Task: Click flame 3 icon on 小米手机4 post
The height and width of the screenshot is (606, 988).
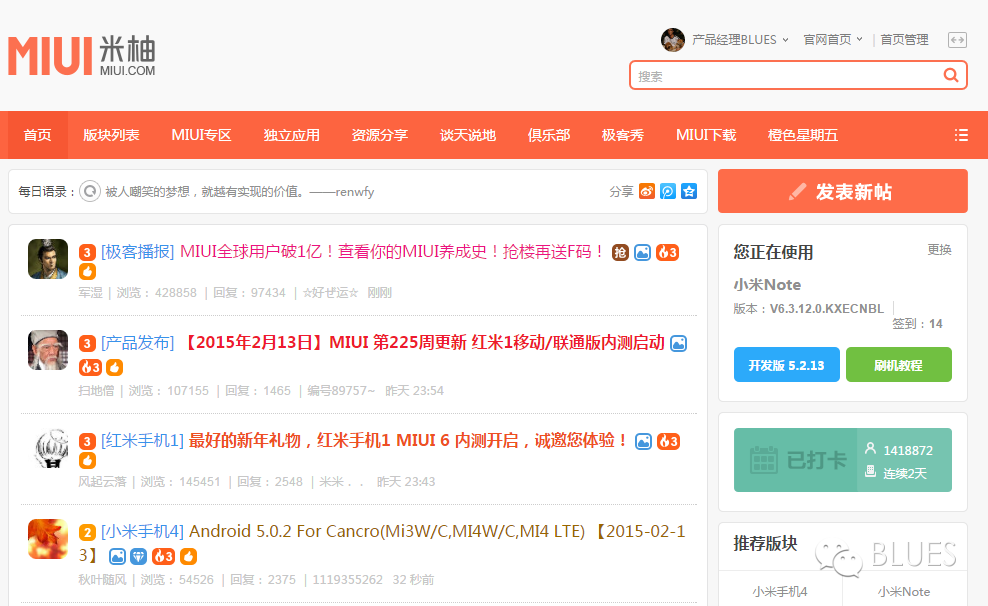Action: pos(163,556)
